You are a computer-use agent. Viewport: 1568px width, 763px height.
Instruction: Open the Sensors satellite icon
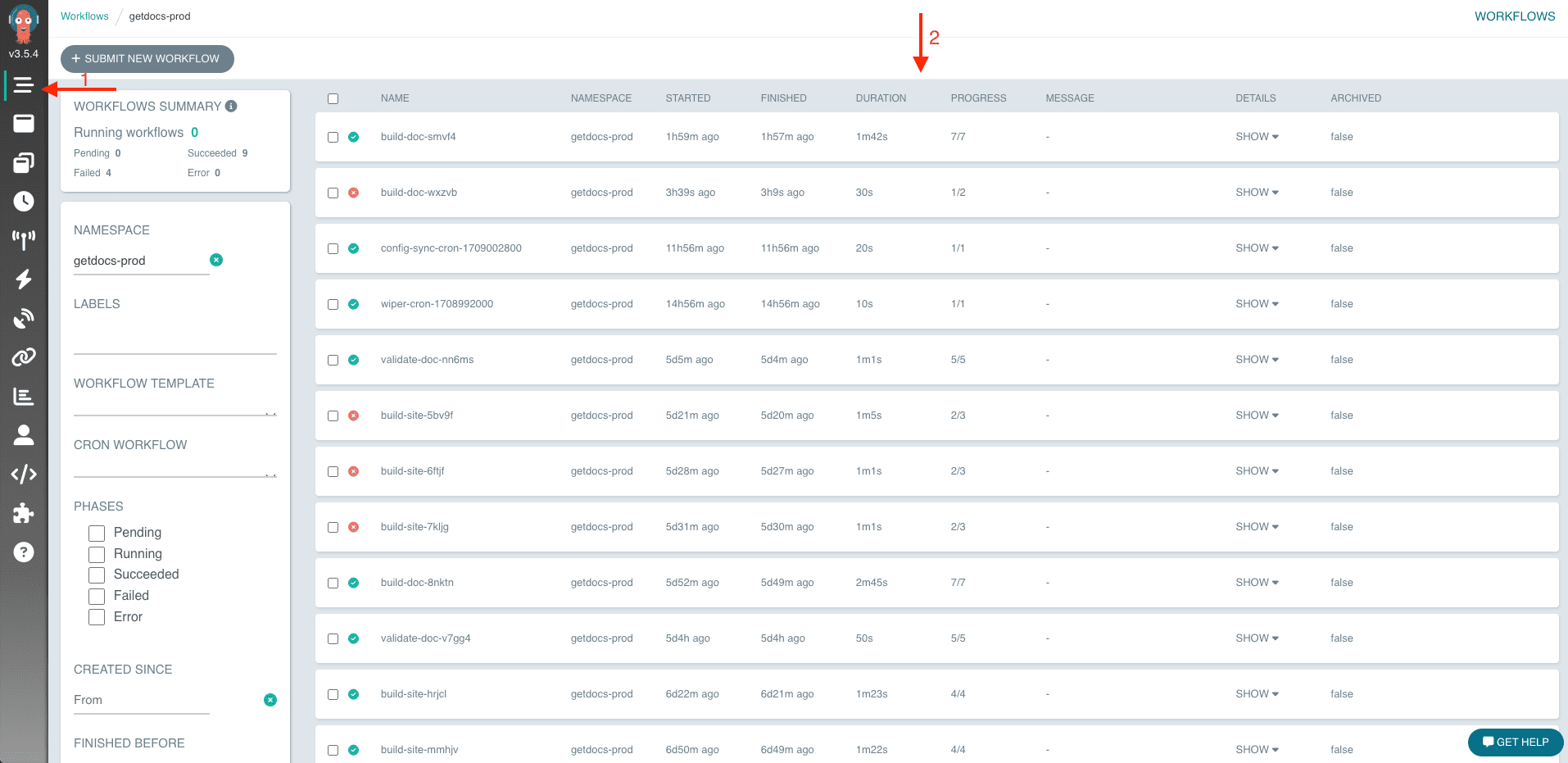click(24, 318)
